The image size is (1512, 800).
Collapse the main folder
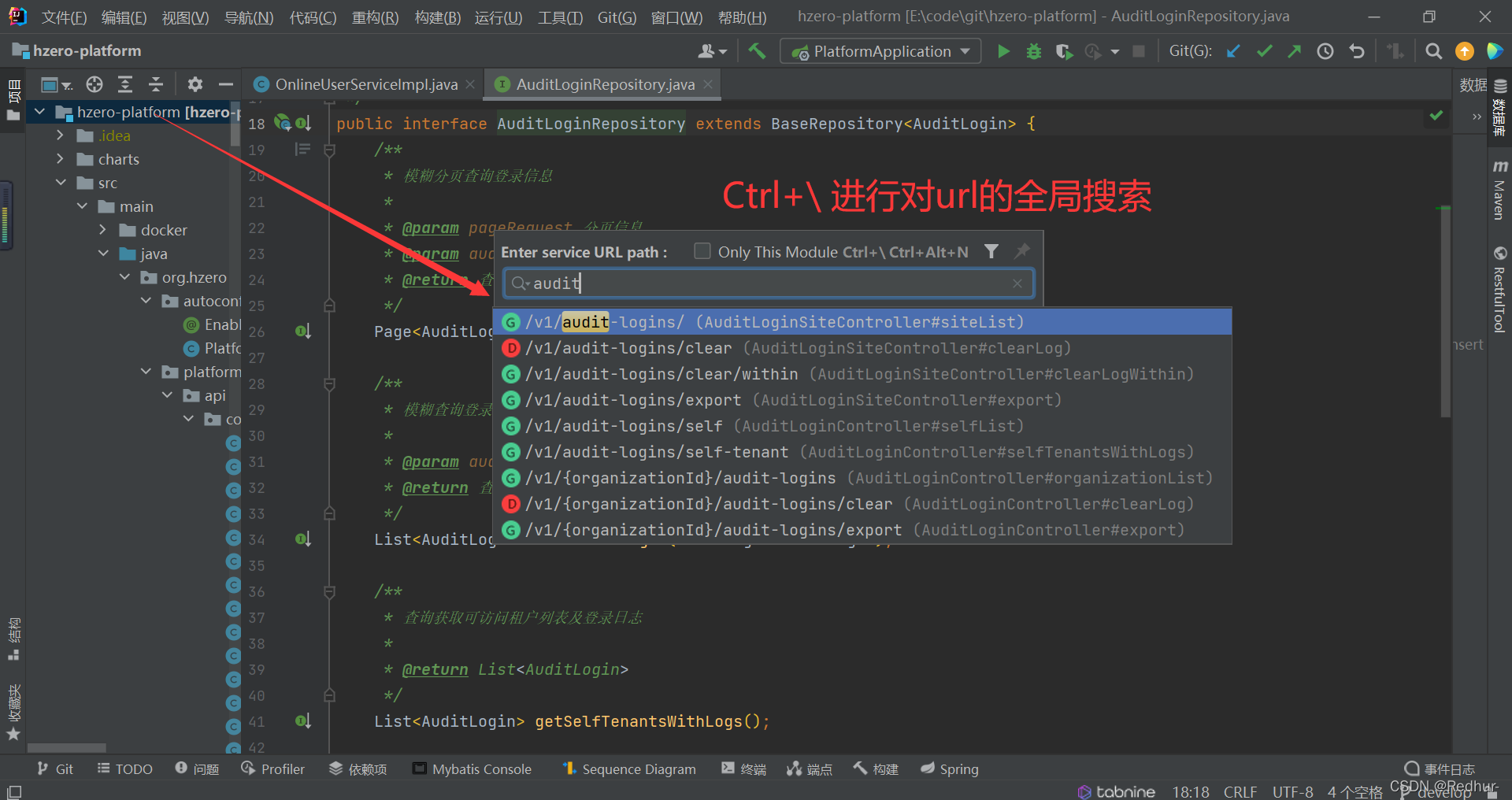tap(82, 206)
